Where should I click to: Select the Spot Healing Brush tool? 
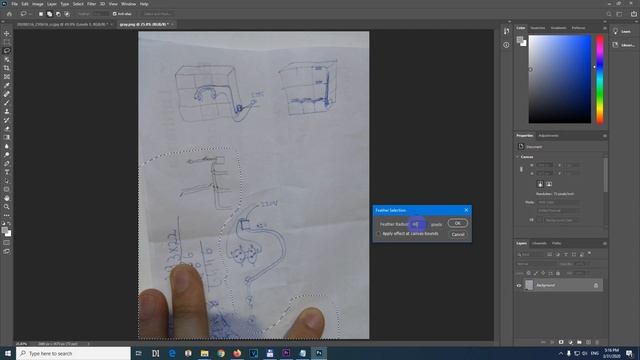7,94
